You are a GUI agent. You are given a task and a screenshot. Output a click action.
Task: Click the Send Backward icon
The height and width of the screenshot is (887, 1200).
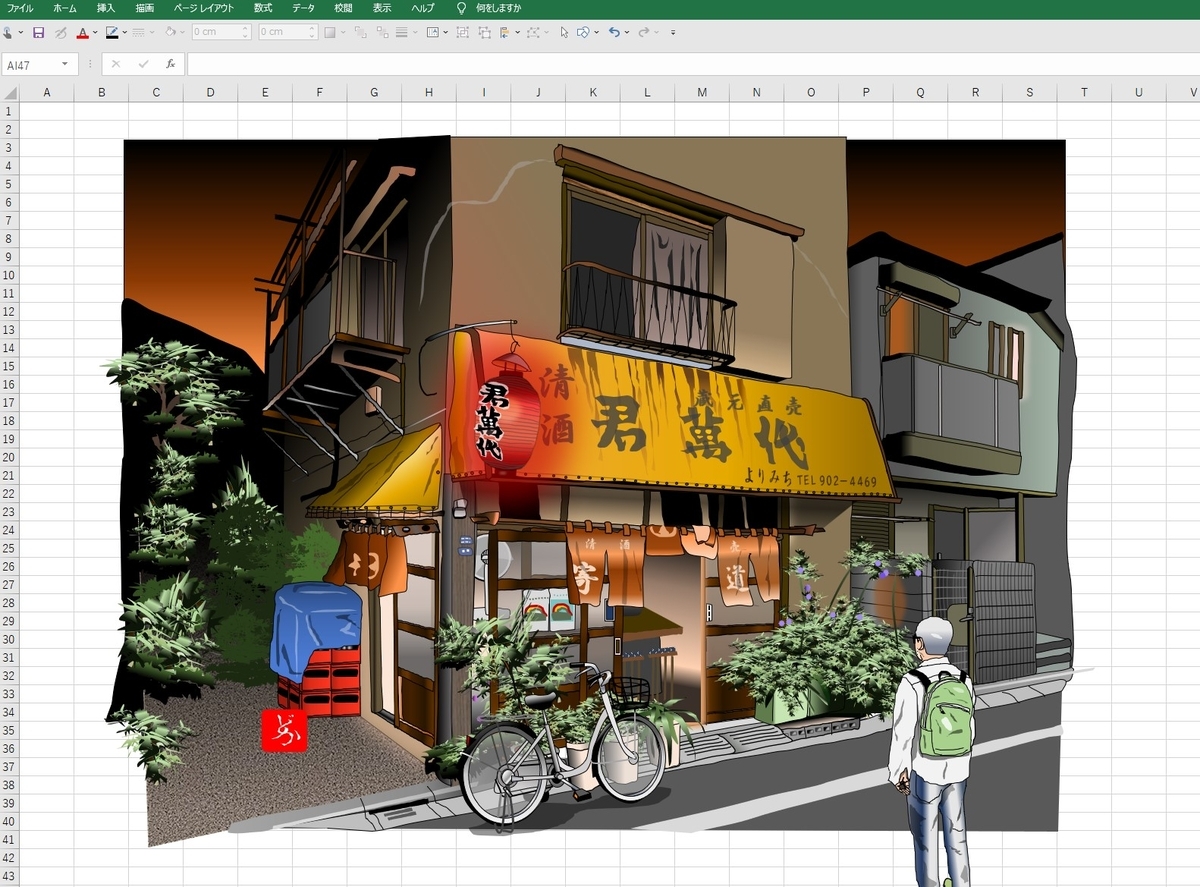click(x=382, y=32)
